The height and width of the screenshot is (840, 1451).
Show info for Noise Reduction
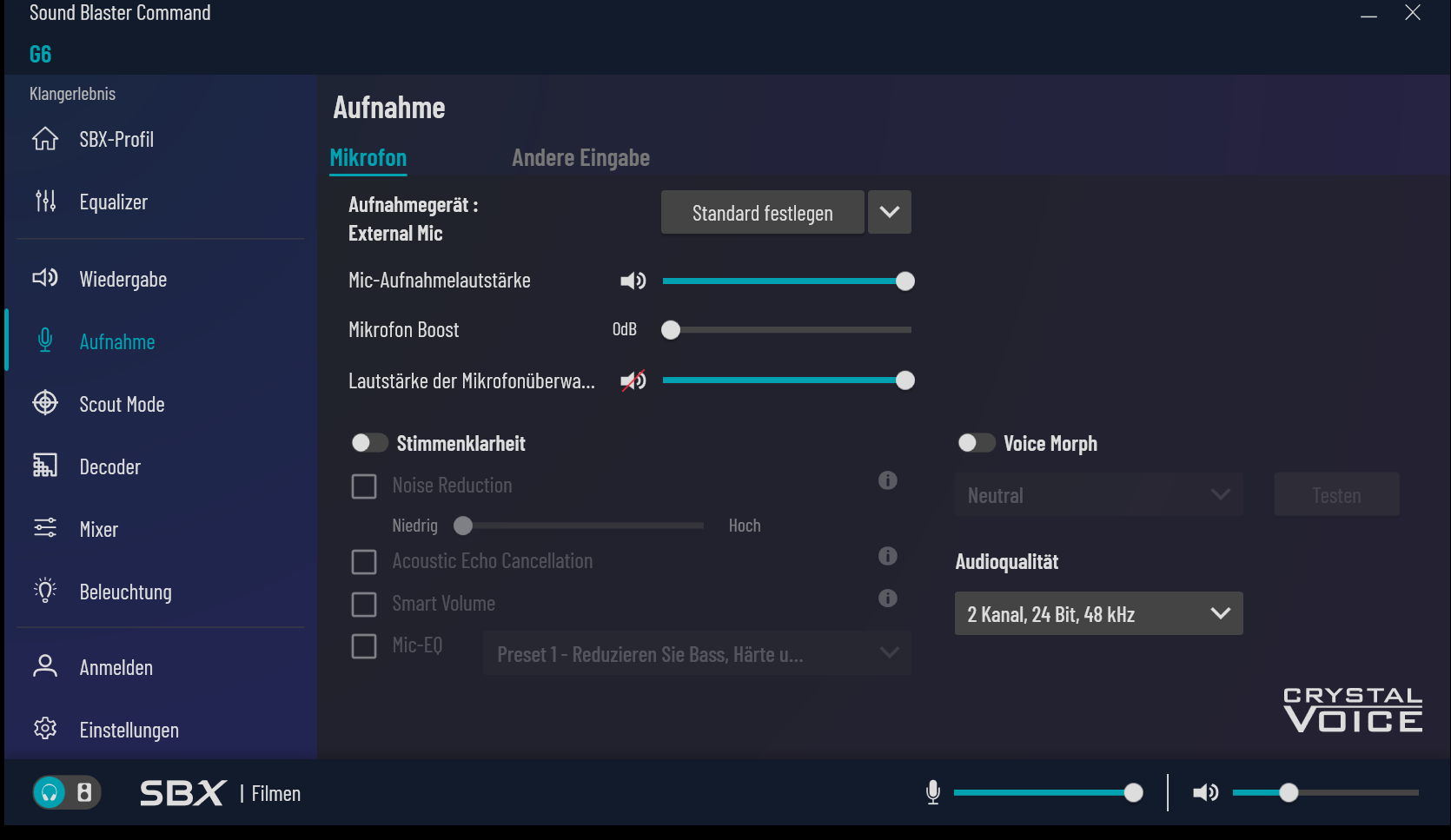click(x=887, y=480)
